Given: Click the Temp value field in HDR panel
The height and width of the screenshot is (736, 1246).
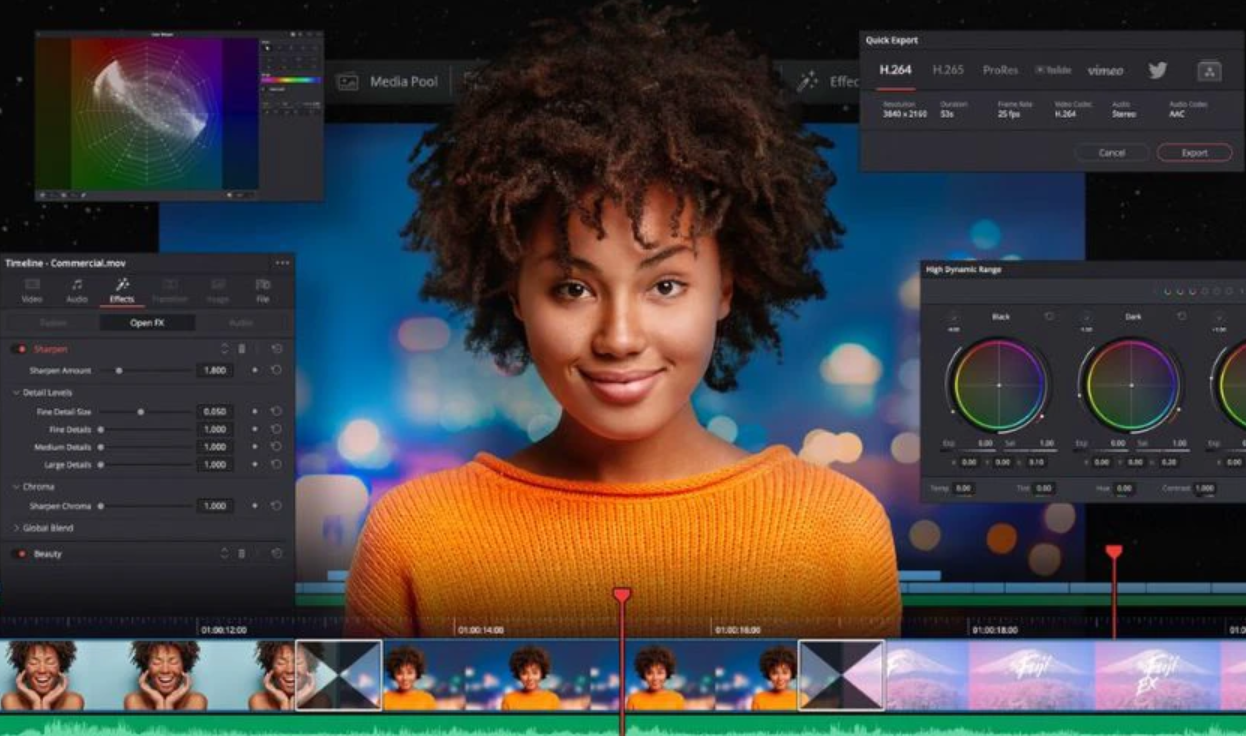Looking at the screenshot, I should [963, 488].
